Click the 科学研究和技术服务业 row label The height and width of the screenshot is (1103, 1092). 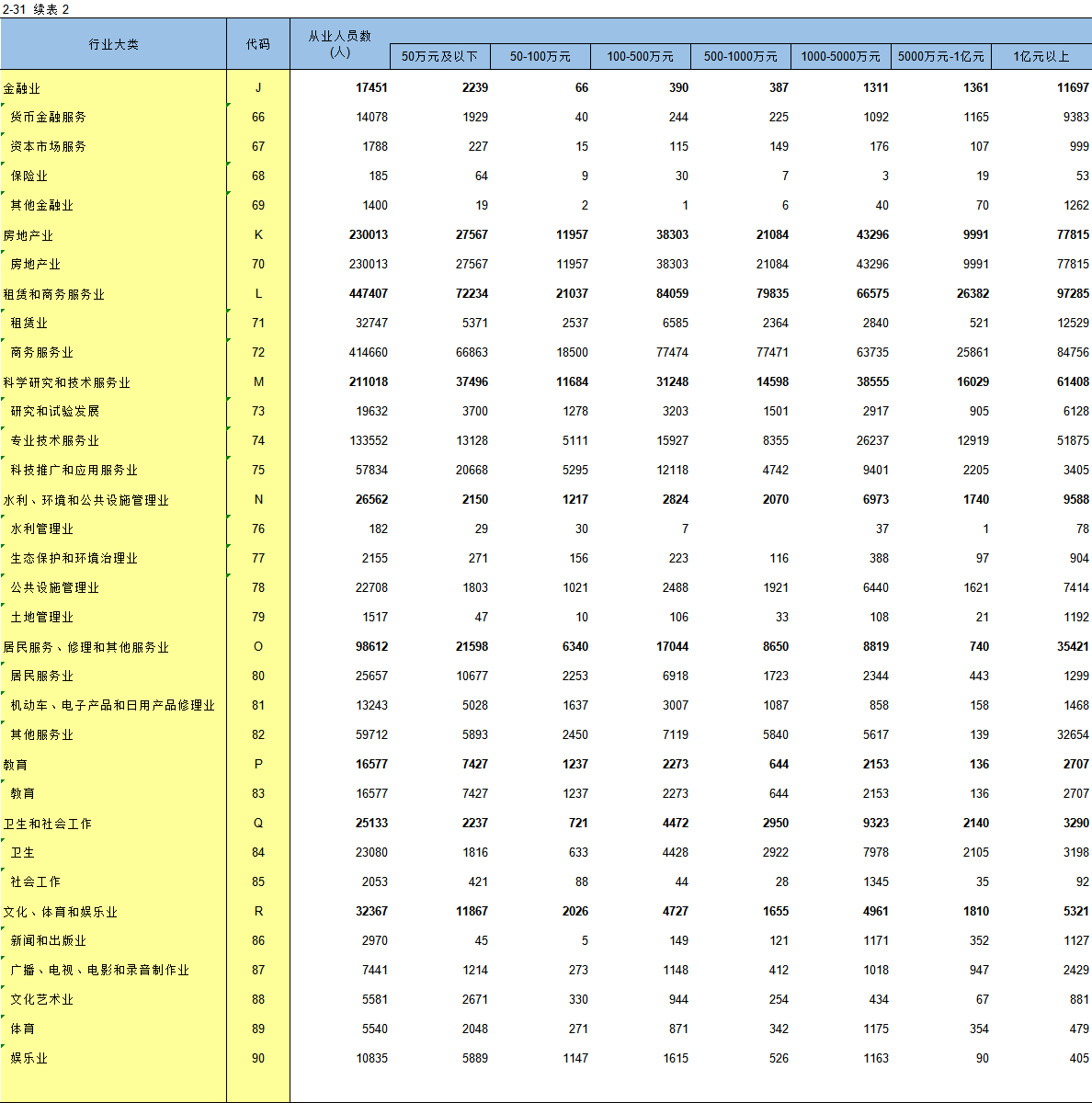tap(67, 382)
